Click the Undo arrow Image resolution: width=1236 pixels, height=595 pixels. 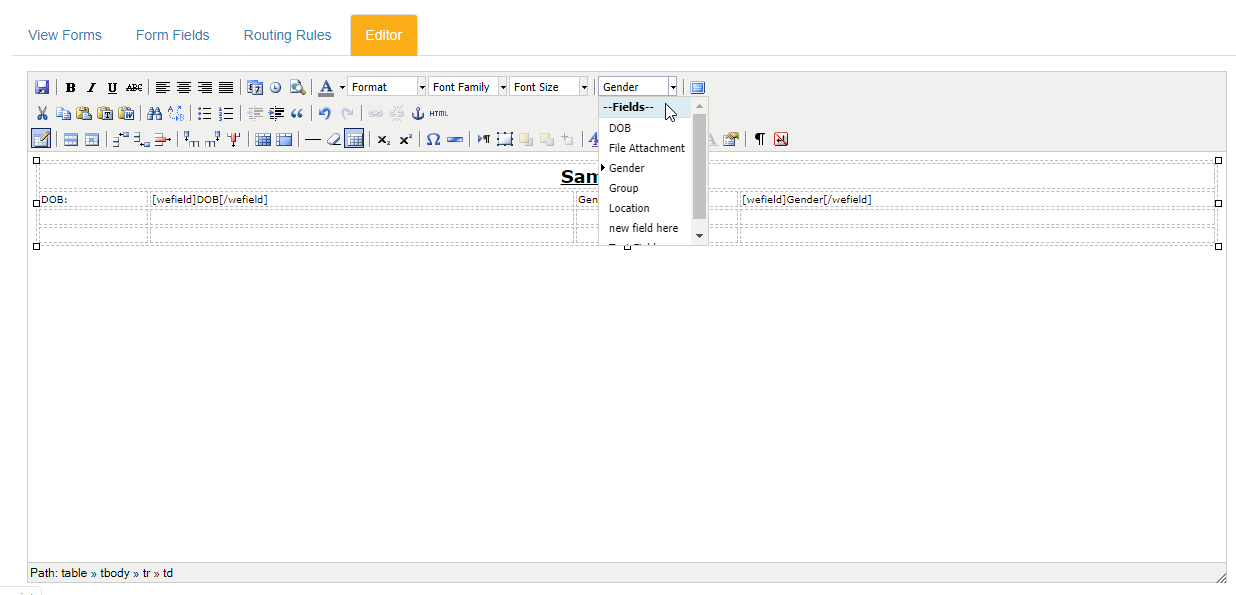coord(325,113)
